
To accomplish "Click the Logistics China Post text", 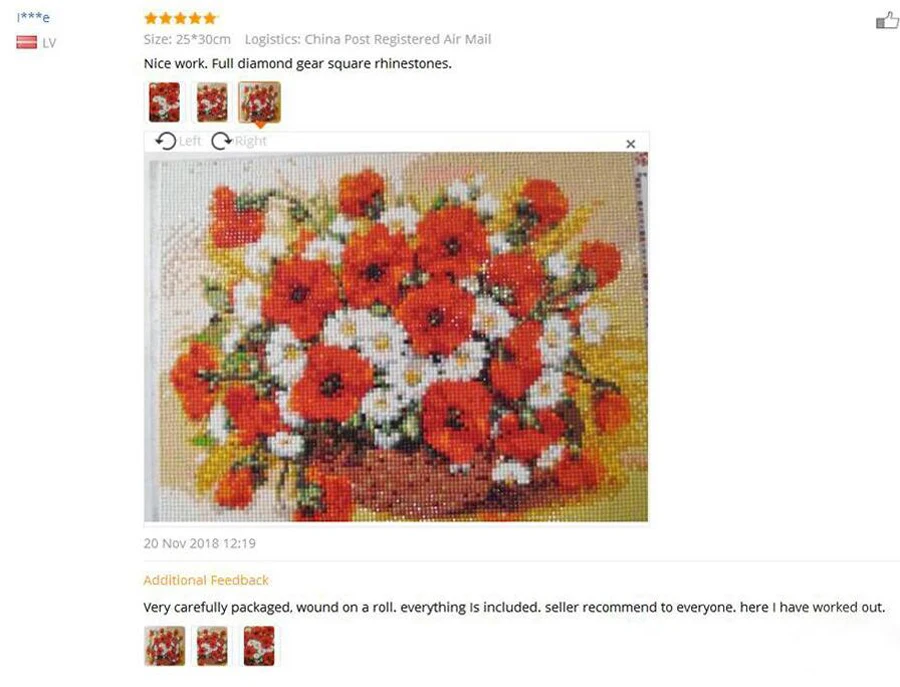I will click(x=368, y=40).
